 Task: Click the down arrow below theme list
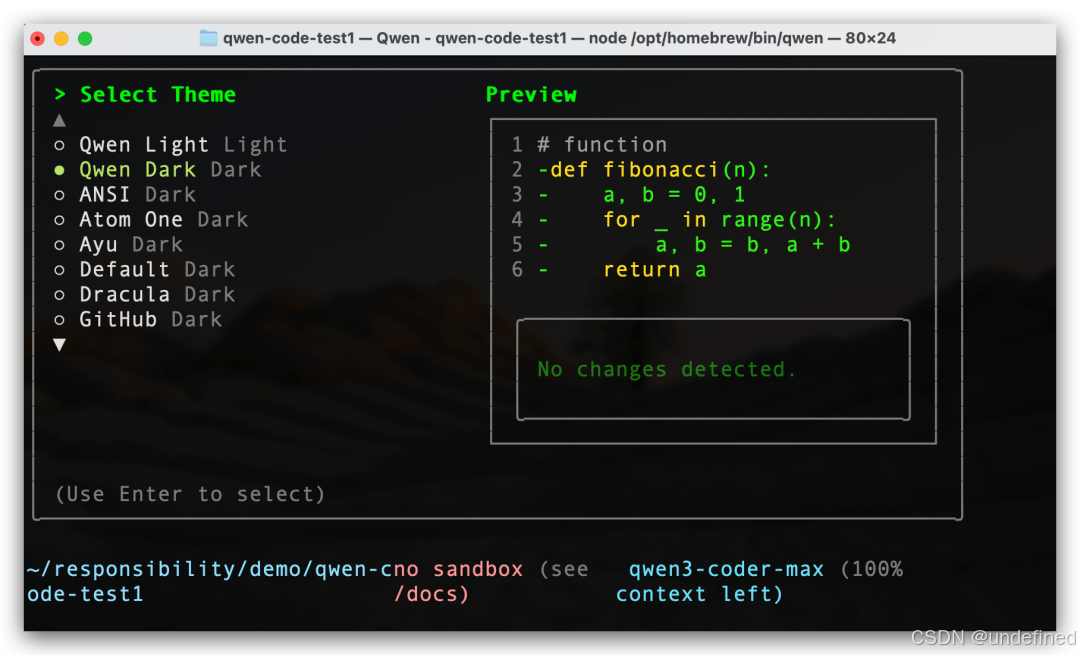[59, 344]
